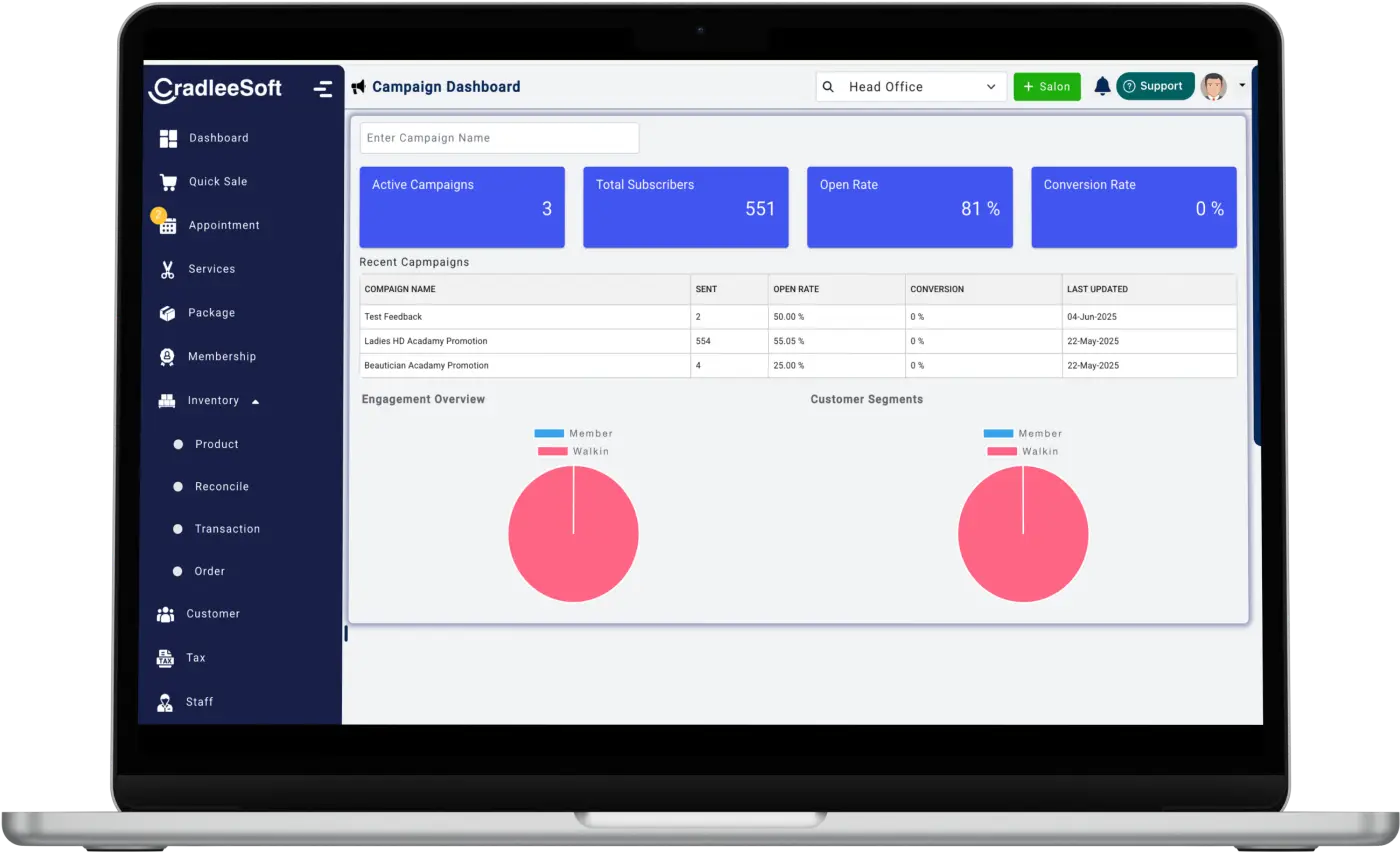1400x852 pixels.
Task: Open the Transaction menu item
Action: click(227, 529)
